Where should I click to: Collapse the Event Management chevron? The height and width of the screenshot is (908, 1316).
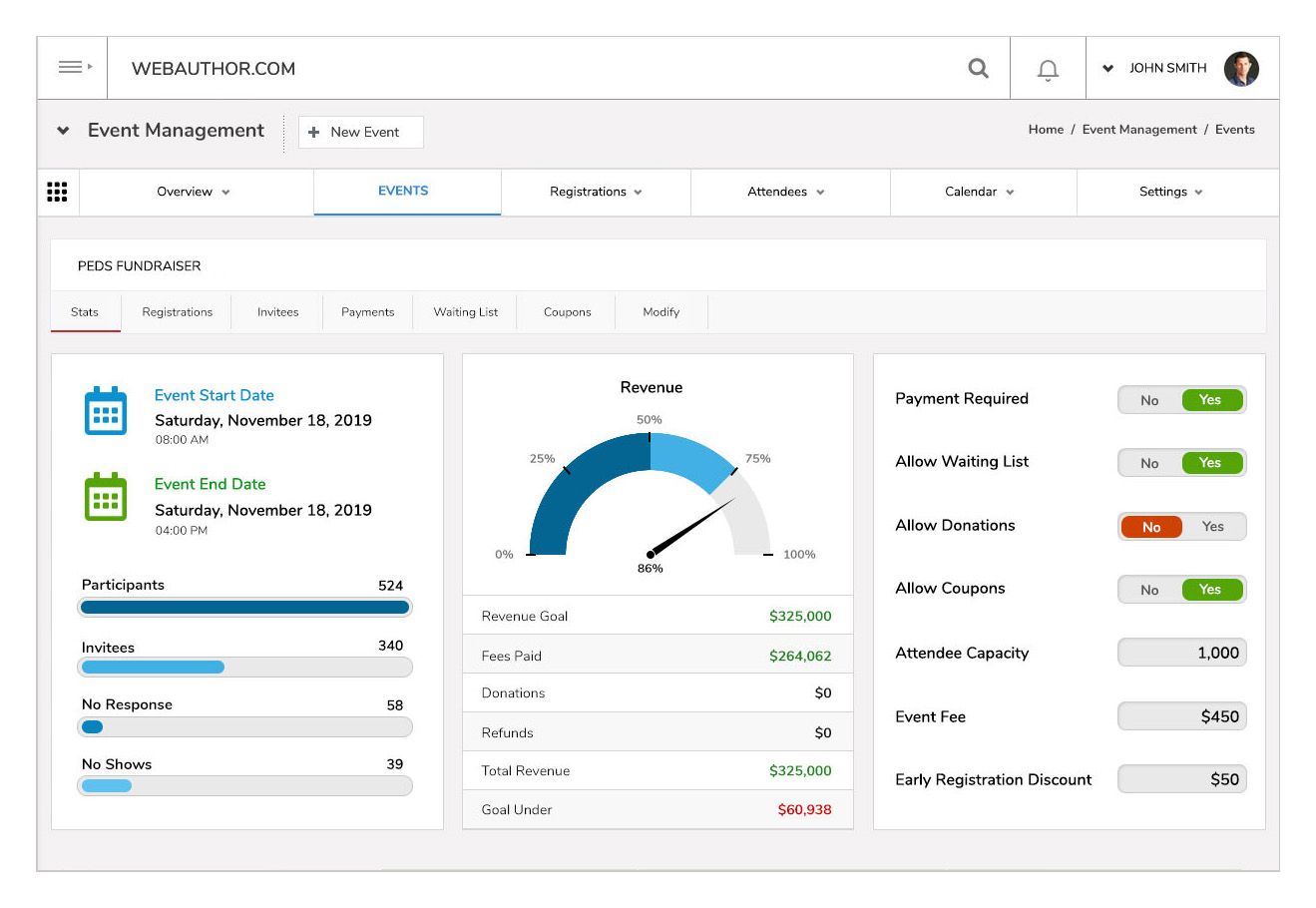pos(63,131)
